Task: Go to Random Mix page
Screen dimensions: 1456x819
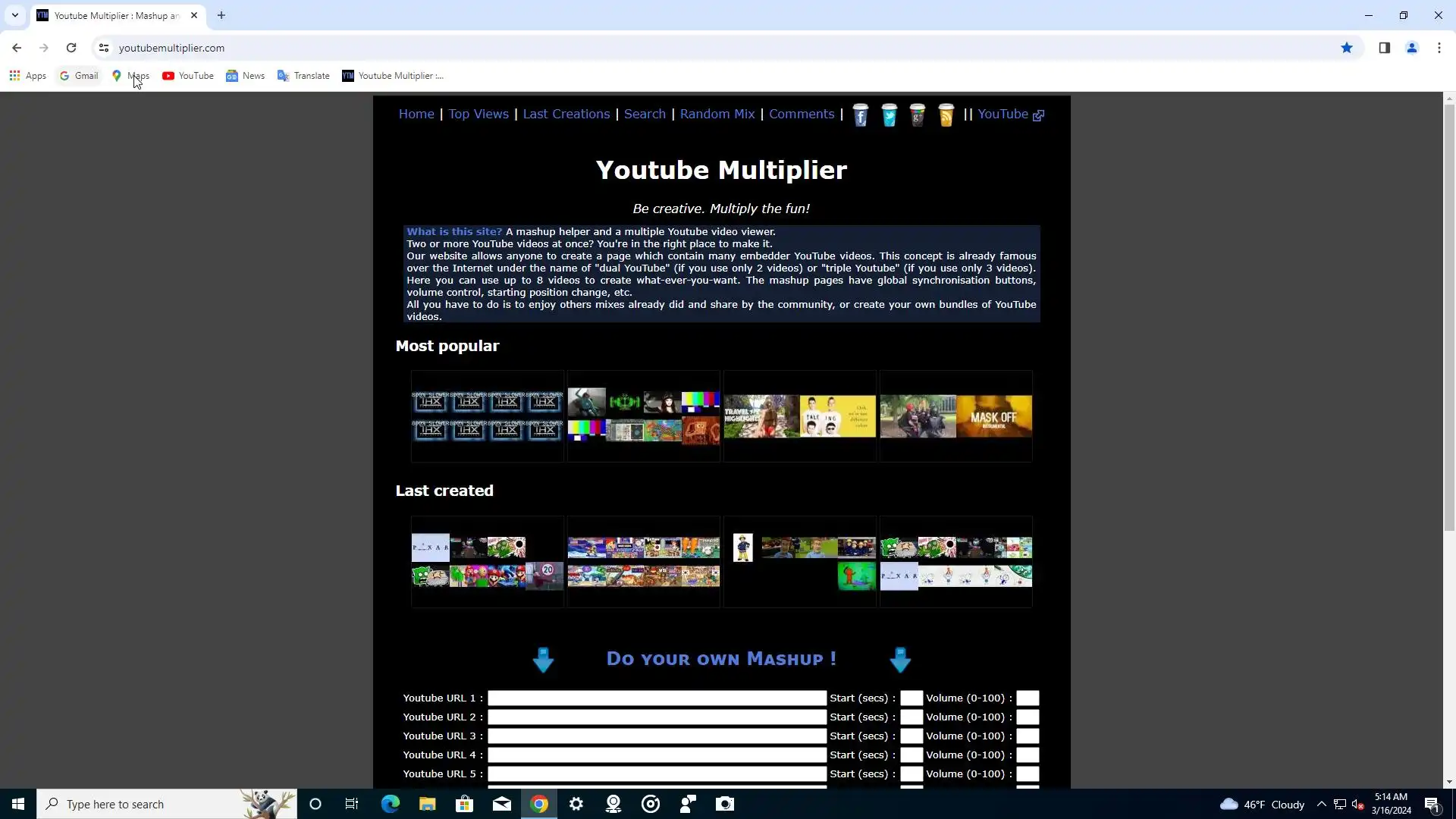Action: coord(717,114)
